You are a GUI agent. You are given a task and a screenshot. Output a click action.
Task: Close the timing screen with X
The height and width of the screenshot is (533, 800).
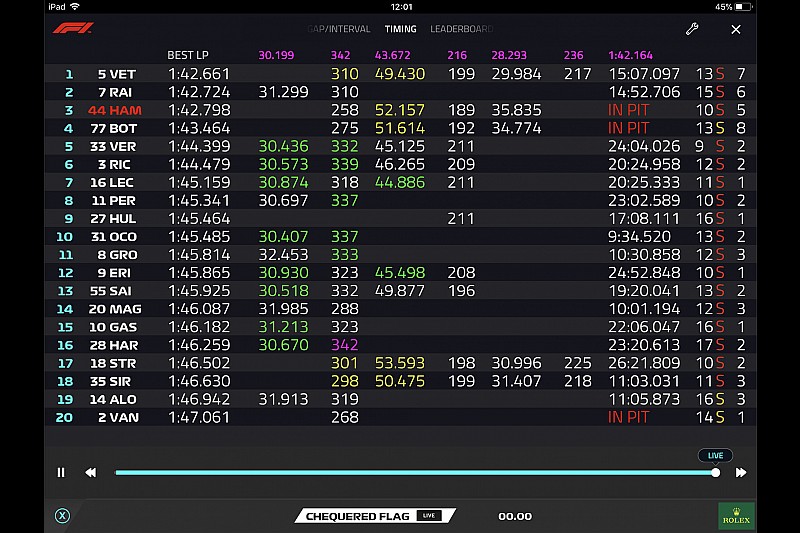[736, 30]
